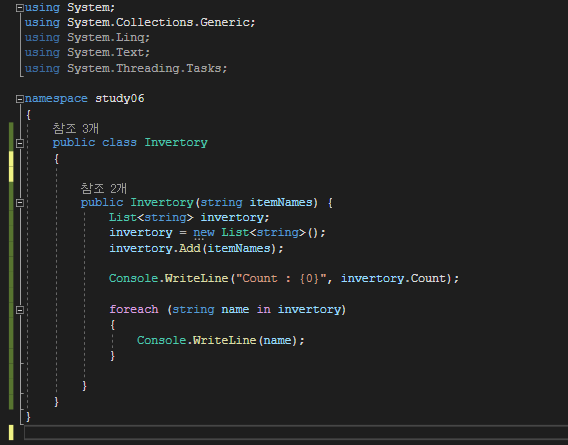568x445 pixels.
Task: Click 'System.Collections.Generic' in the using line
Action: tap(159, 22)
